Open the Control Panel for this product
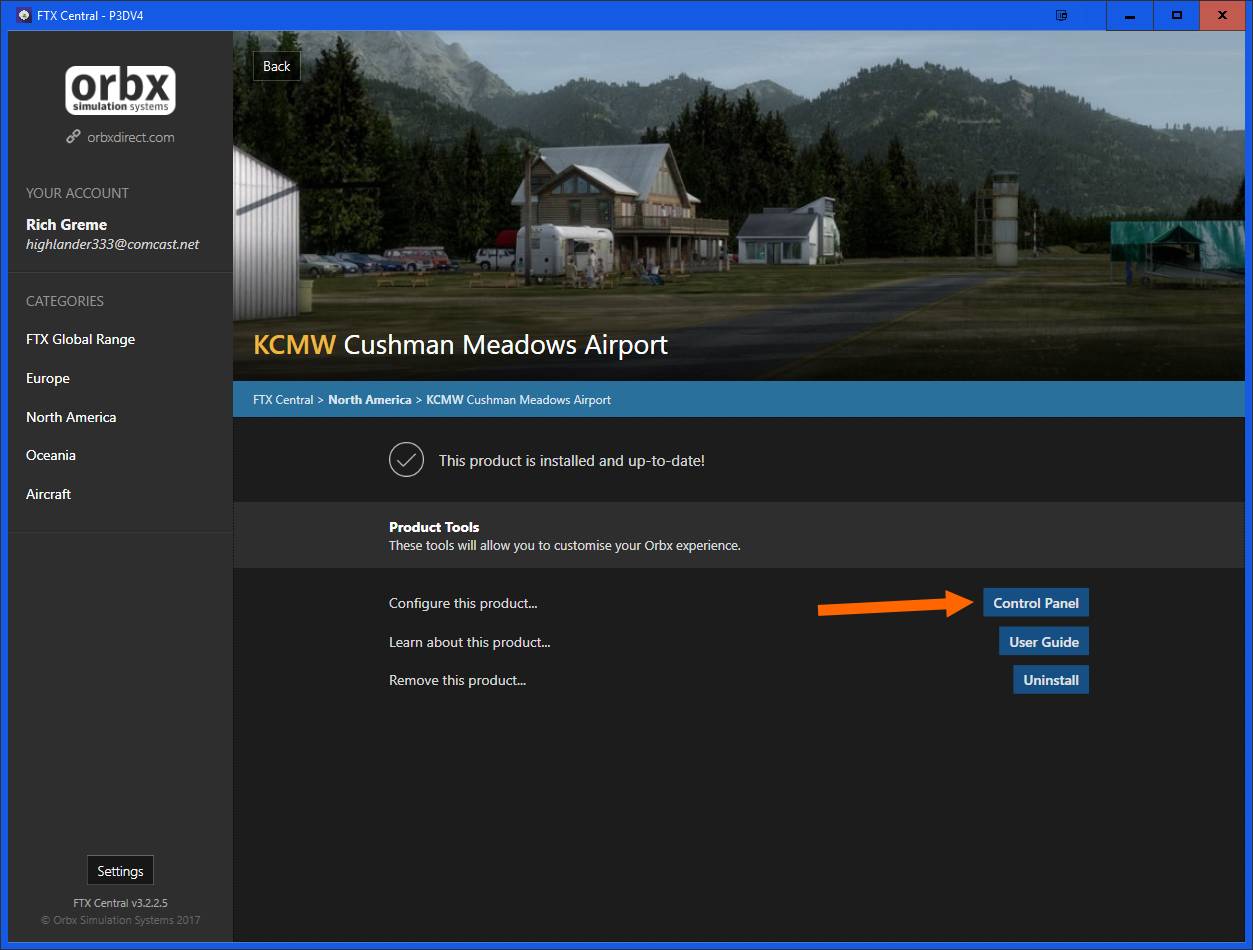Image resolution: width=1253 pixels, height=950 pixels. pos(1036,603)
